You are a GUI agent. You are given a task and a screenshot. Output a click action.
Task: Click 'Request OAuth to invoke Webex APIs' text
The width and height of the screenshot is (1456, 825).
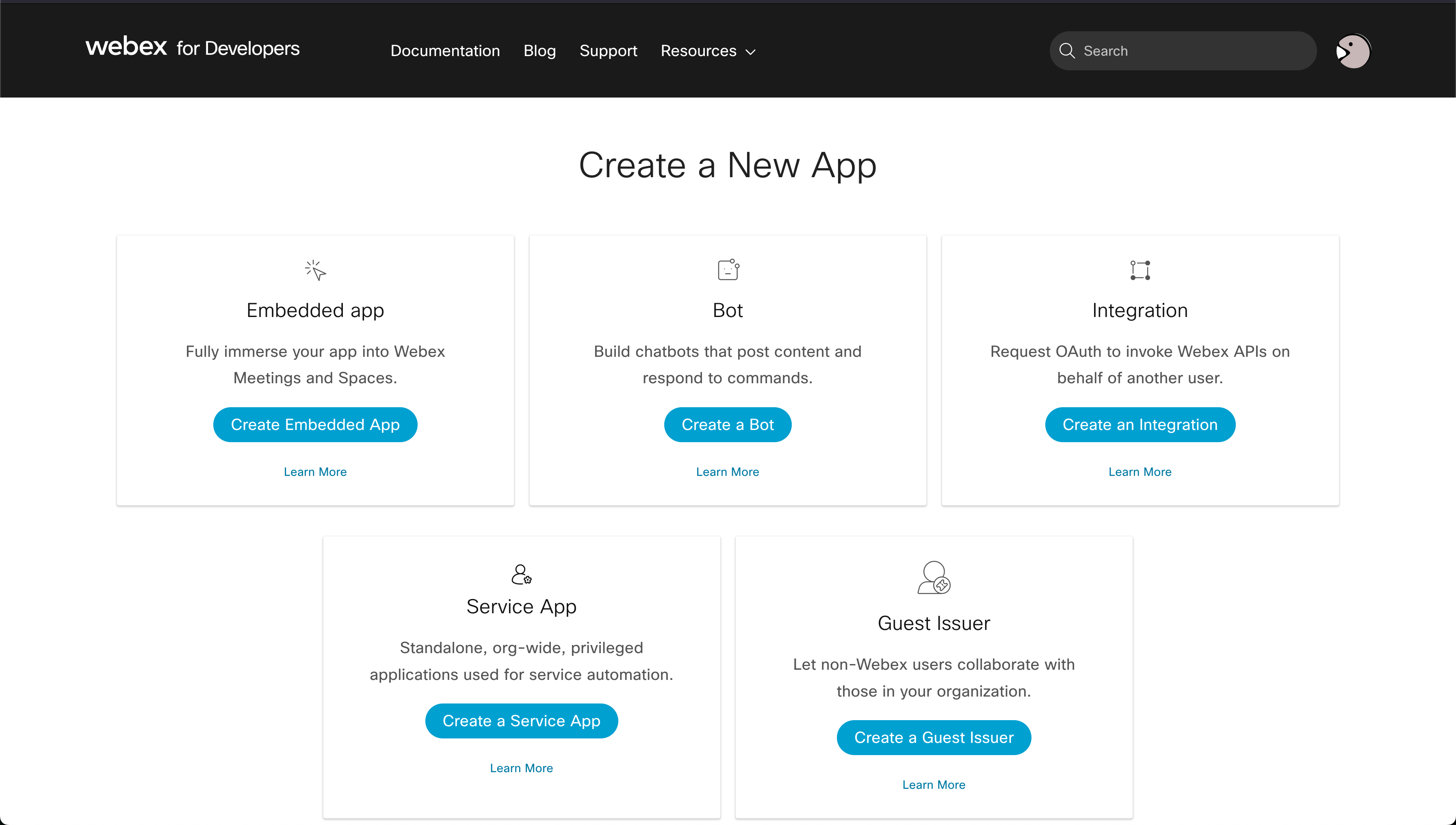(x=1140, y=364)
